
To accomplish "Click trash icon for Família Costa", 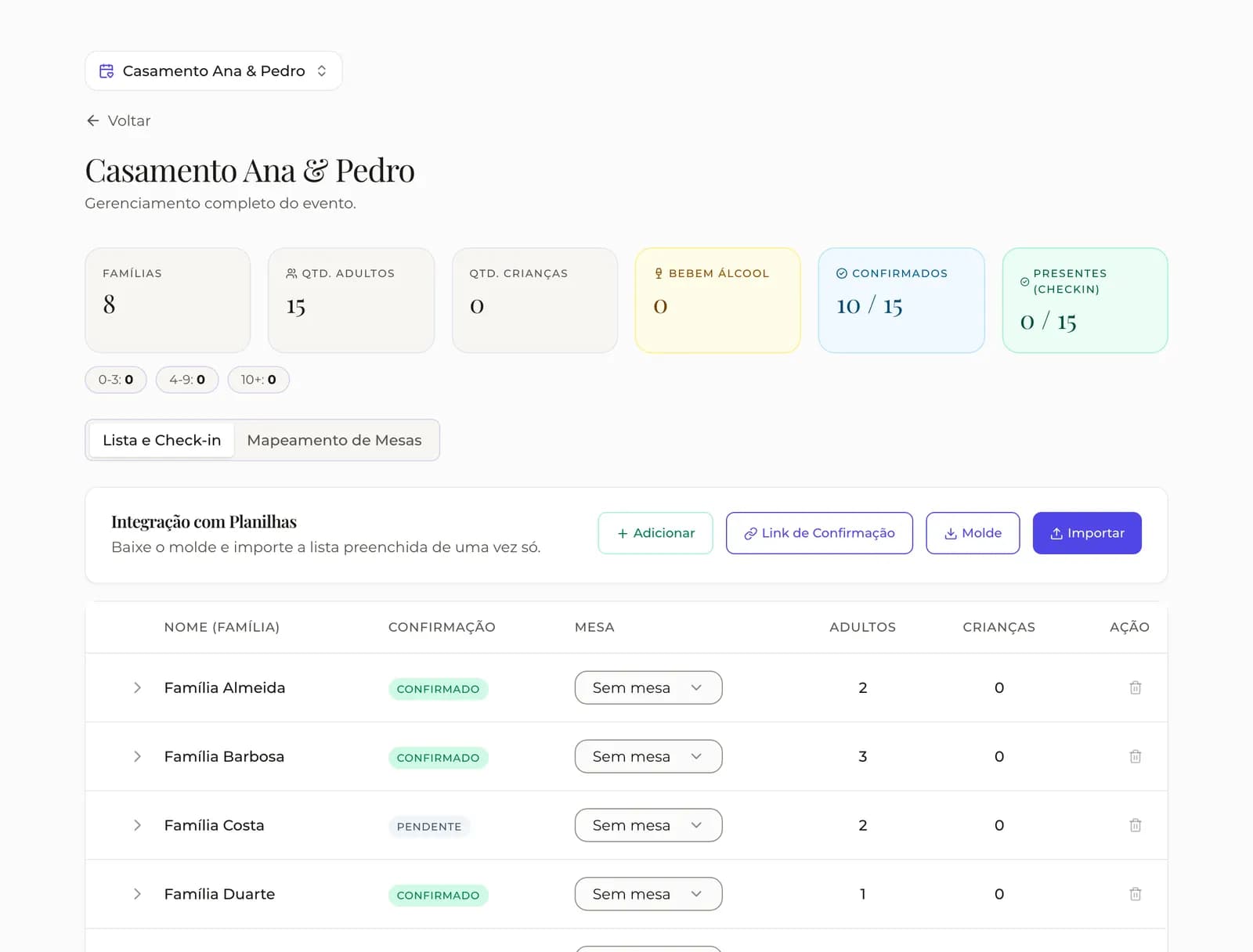I will (1135, 825).
